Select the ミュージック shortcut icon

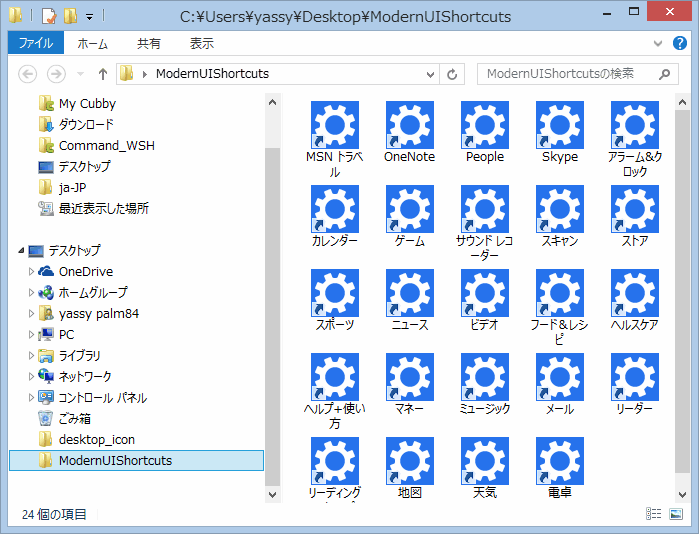coord(485,377)
